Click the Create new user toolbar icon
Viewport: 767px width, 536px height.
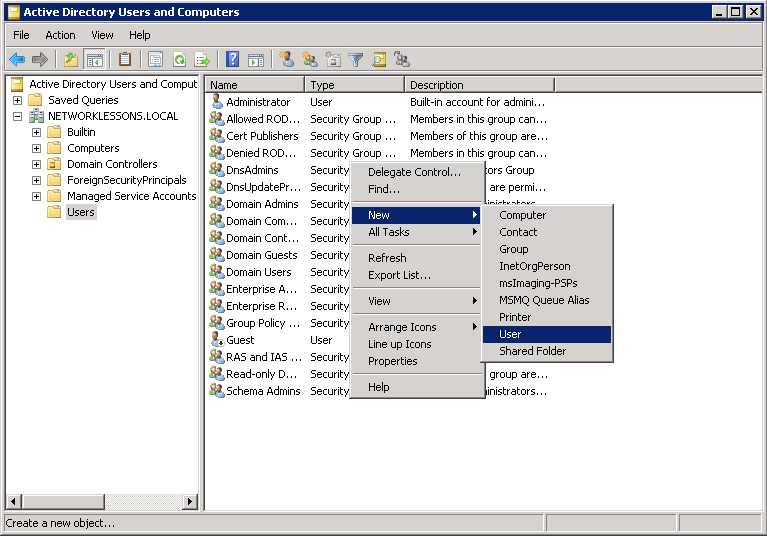[x=287, y=60]
